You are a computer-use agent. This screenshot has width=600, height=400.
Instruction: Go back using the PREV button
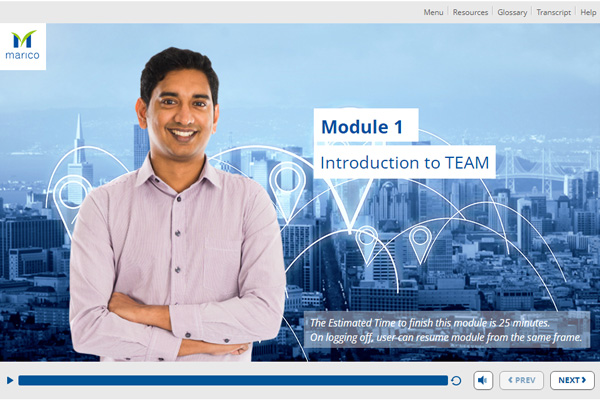[x=521, y=380]
